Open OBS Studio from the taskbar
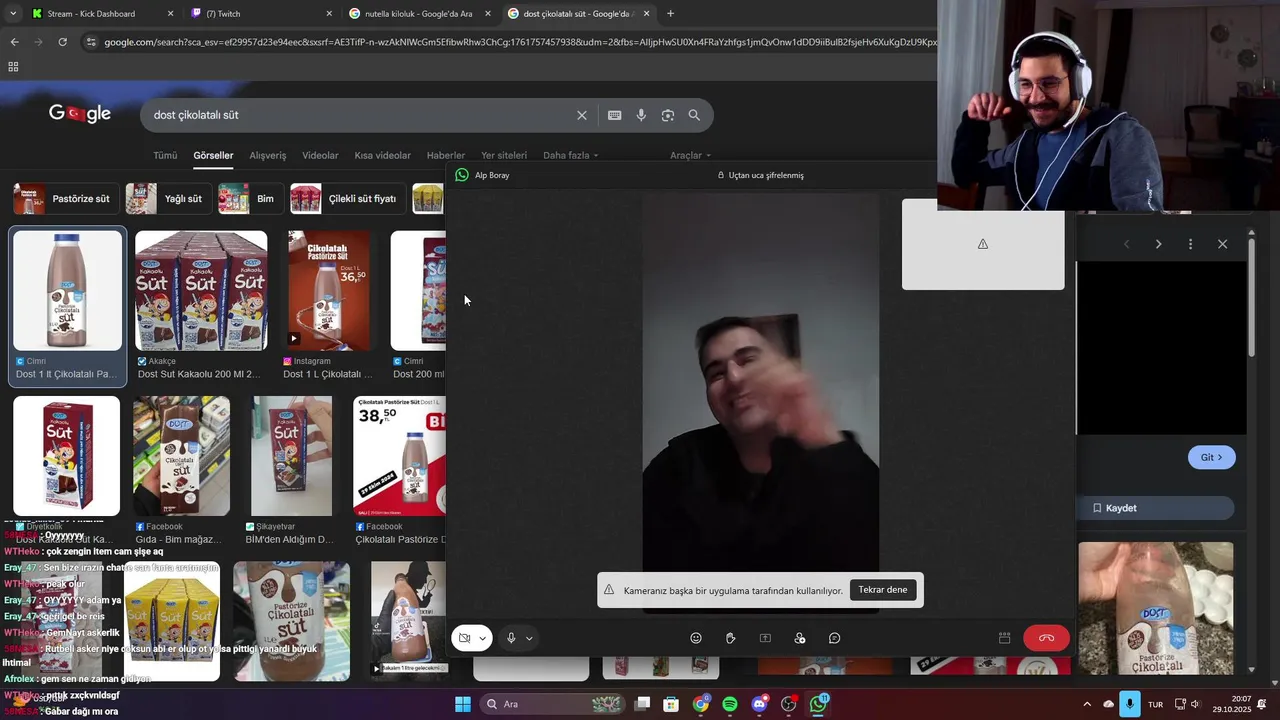 pyautogui.click(x=789, y=704)
